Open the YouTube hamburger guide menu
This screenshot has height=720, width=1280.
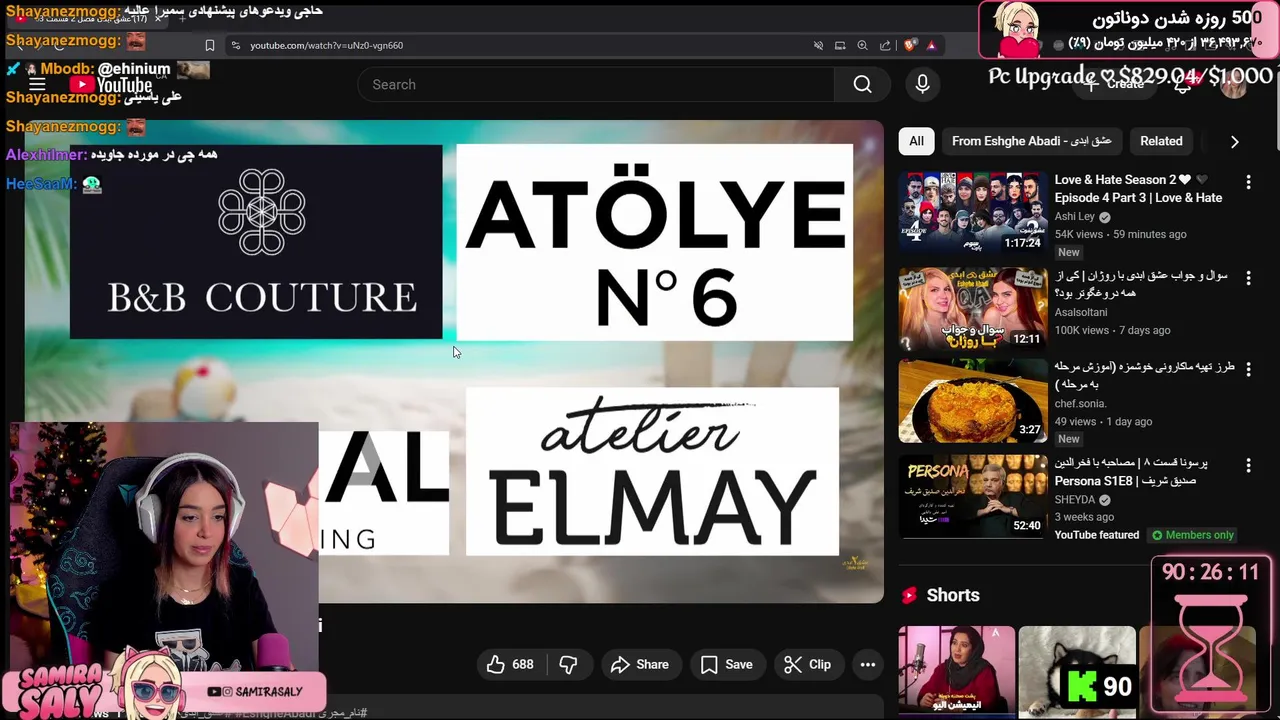[x=37, y=85]
